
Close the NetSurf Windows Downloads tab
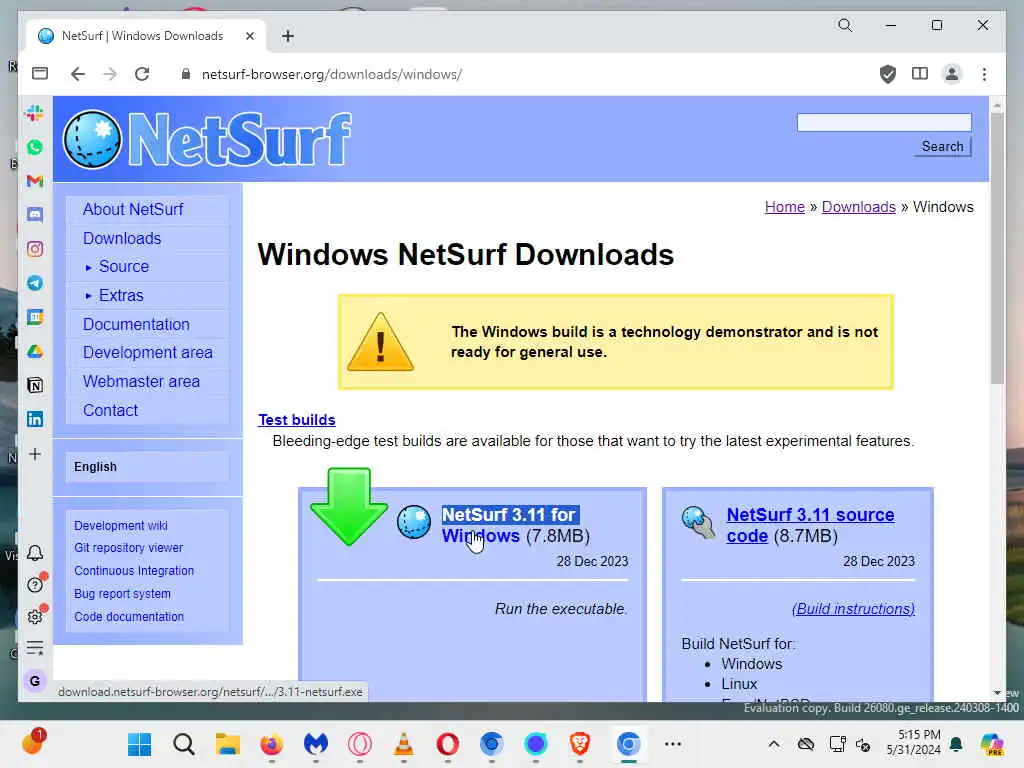tap(249, 36)
